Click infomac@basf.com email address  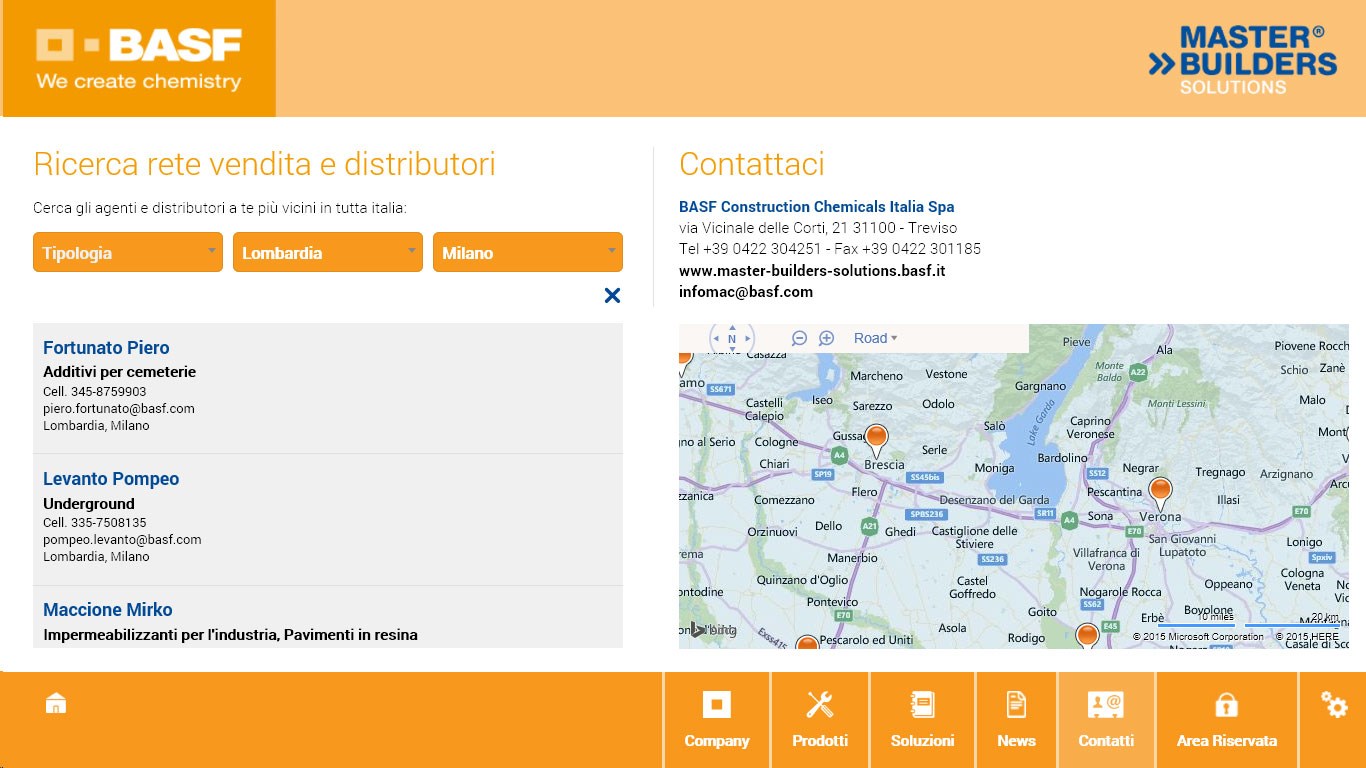(746, 292)
